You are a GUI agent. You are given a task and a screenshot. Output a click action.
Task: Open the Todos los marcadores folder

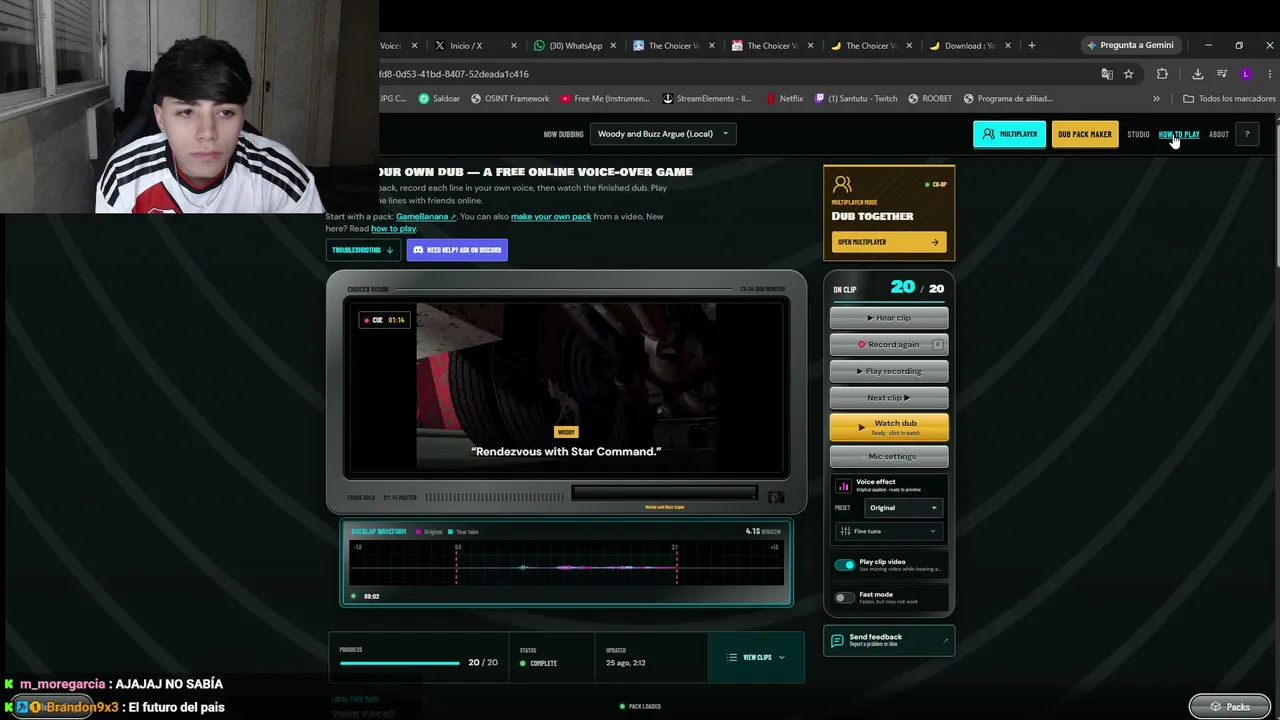tap(1229, 99)
